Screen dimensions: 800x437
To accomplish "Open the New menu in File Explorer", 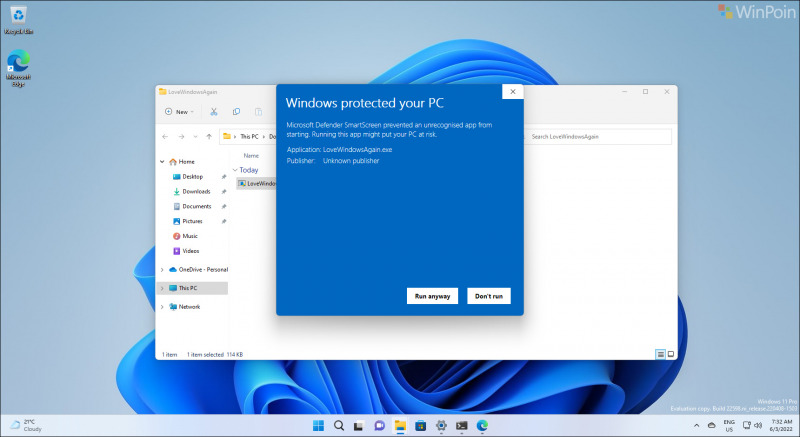I will tap(179, 112).
